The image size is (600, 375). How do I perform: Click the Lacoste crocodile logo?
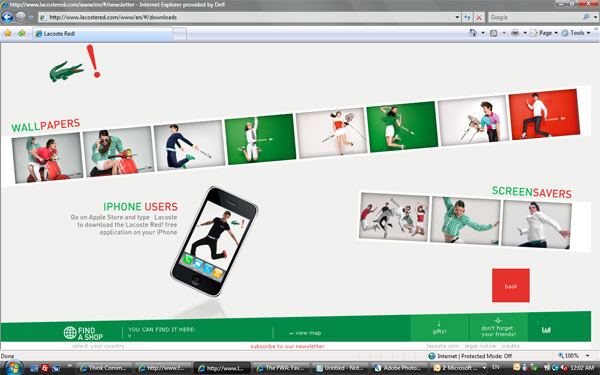[x=66, y=71]
